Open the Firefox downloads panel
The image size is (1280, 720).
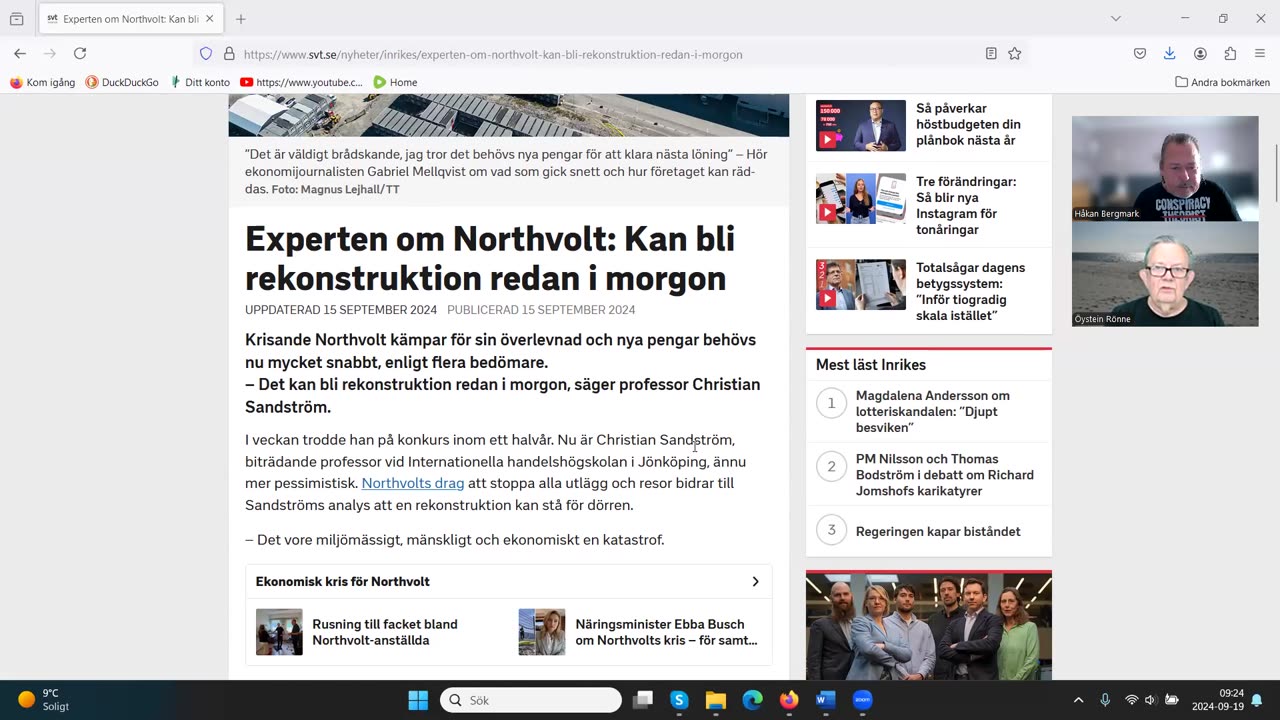(x=1170, y=54)
